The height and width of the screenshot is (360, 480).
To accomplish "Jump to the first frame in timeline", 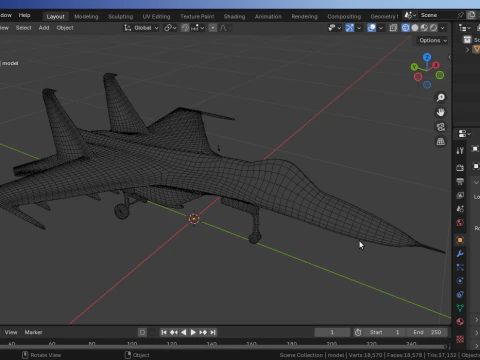I will [164, 332].
